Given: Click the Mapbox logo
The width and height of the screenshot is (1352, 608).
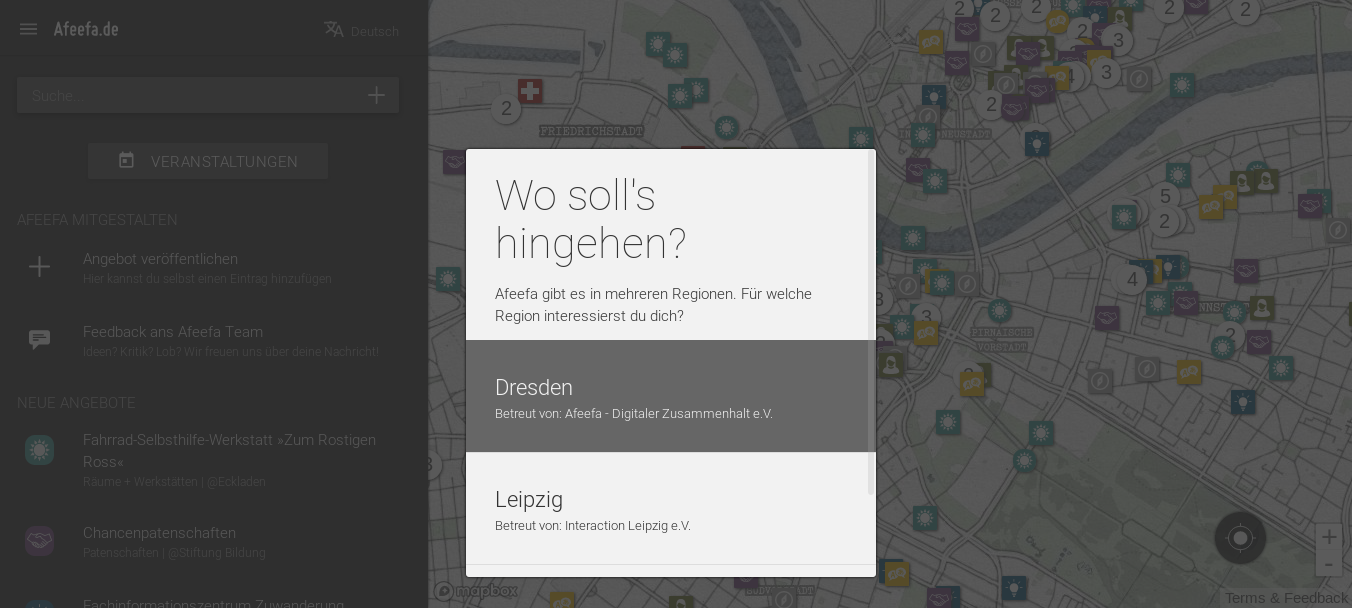Looking at the screenshot, I should point(476,591).
